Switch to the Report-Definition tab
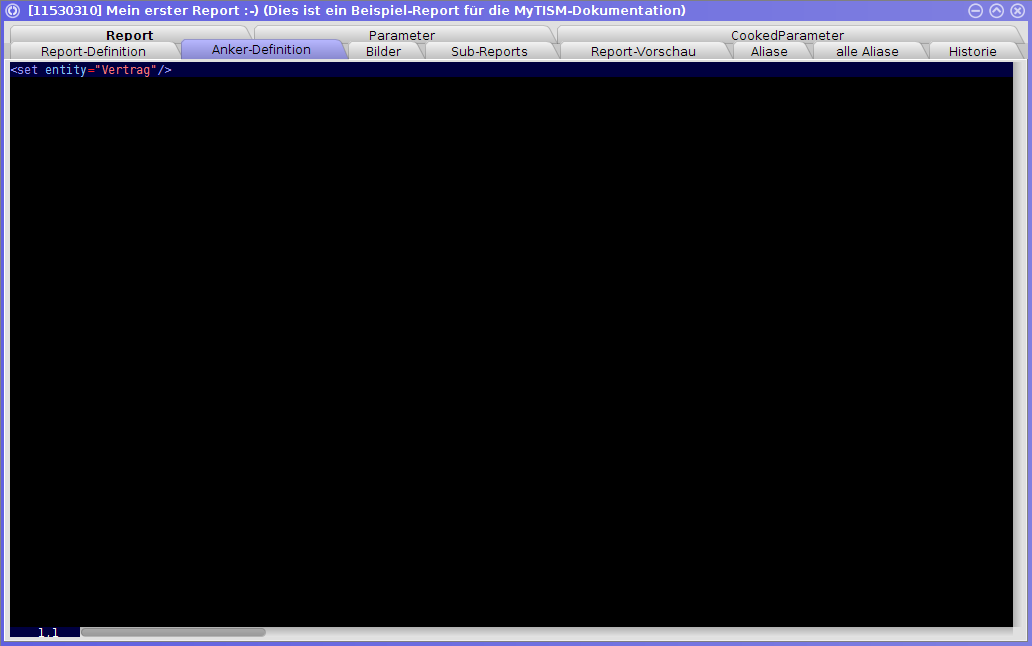The image size is (1032, 646). pos(93,51)
